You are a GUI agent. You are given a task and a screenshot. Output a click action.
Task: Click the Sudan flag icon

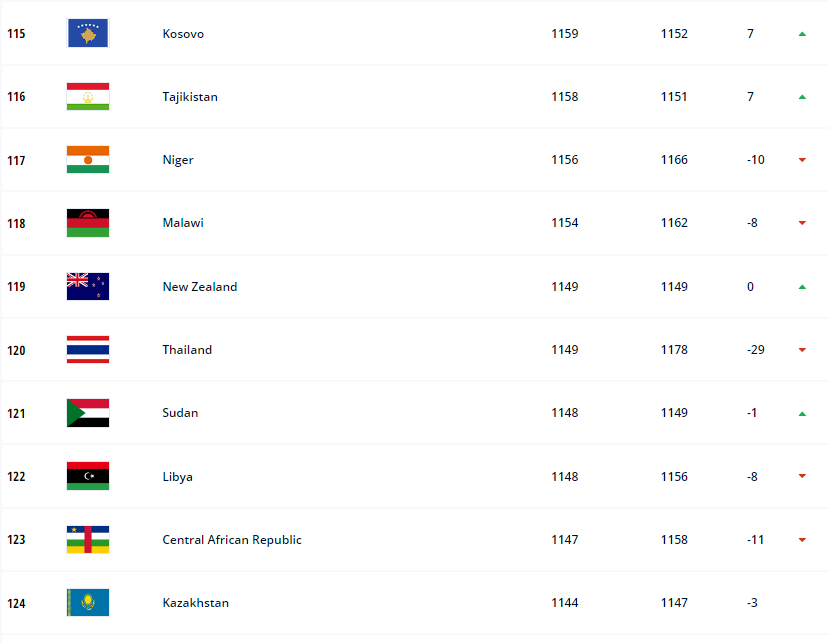click(x=88, y=412)
